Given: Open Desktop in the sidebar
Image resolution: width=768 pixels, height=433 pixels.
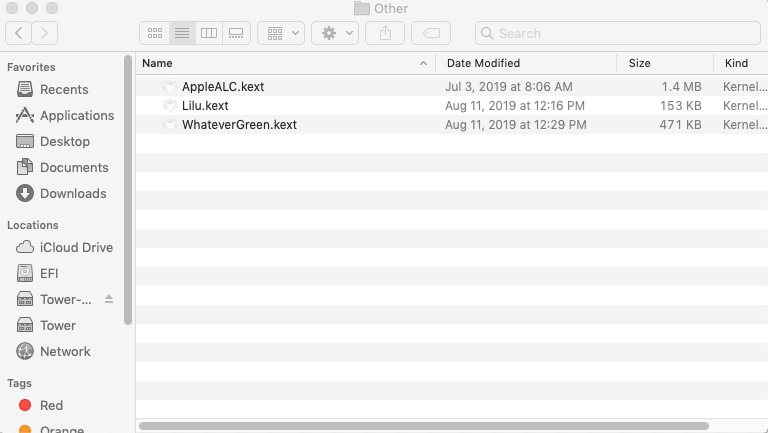Looking at the screenshot, I should point(53,142).
